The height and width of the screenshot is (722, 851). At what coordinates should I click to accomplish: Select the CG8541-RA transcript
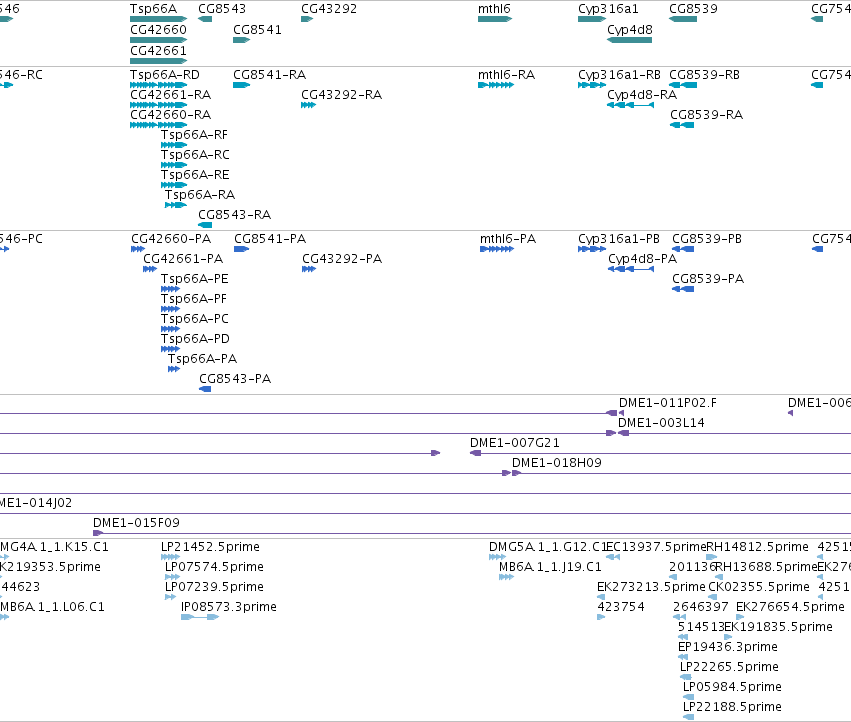(242, 85)
